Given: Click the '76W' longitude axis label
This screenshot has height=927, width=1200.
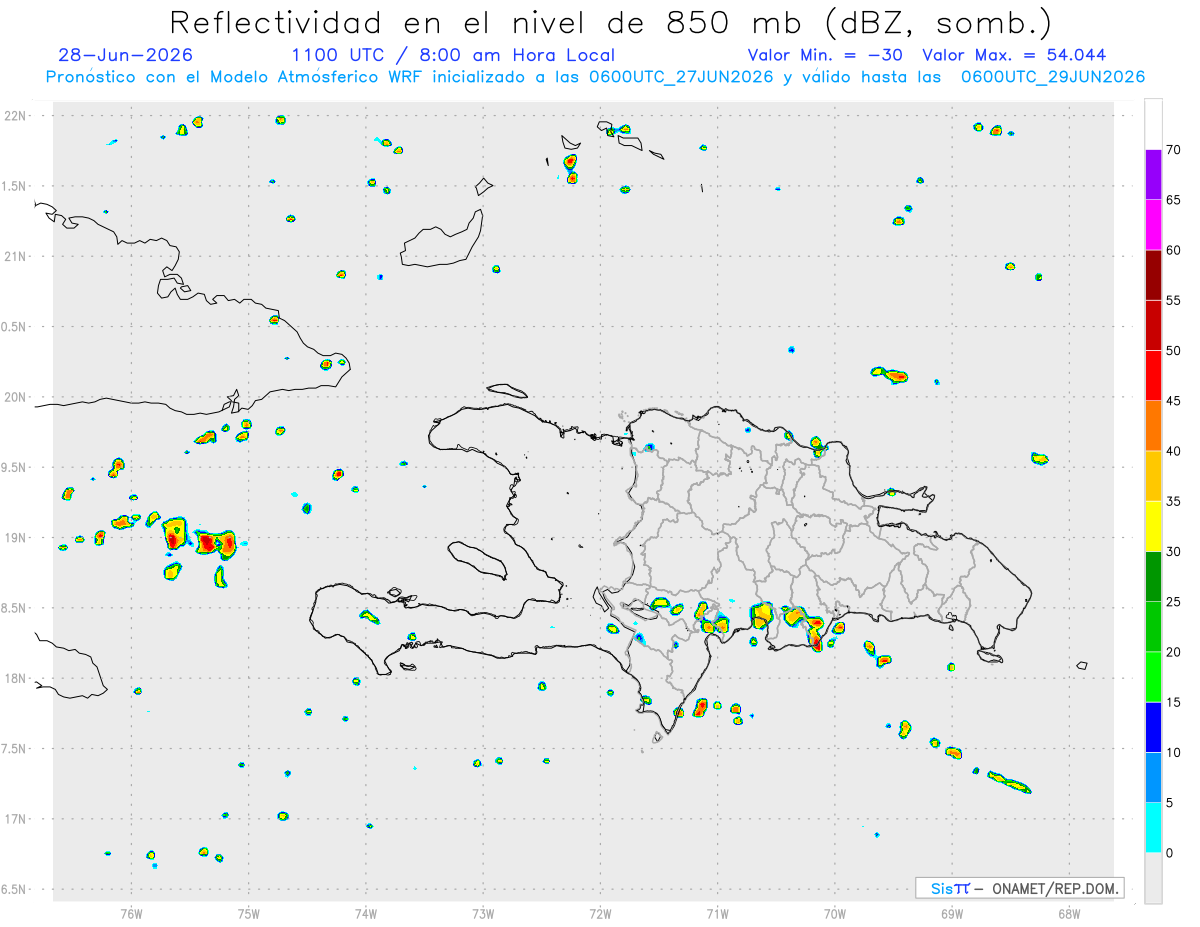Looking at the screenshot, I should click(131, 914).
